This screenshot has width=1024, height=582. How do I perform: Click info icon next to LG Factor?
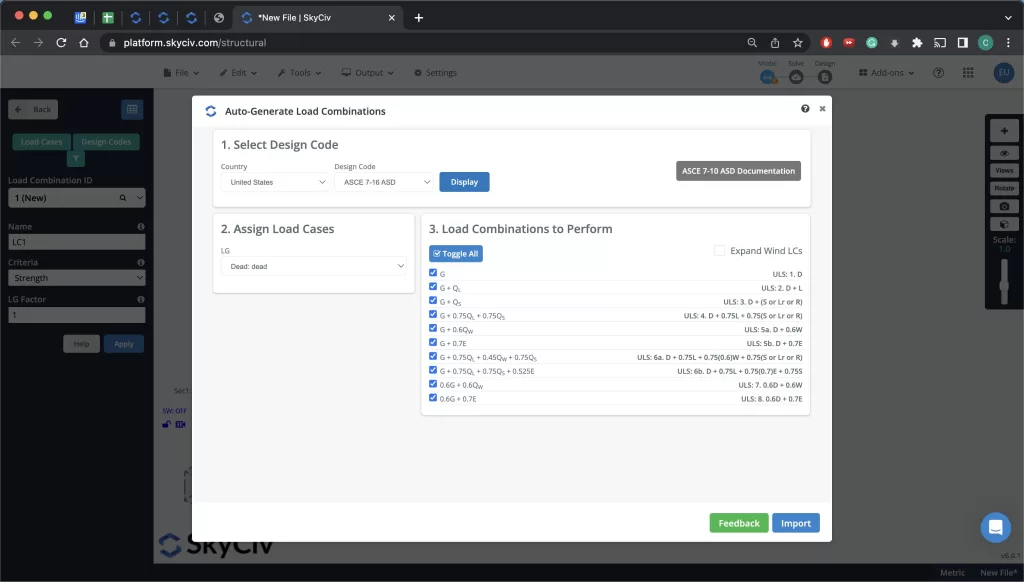pos(140,300)
